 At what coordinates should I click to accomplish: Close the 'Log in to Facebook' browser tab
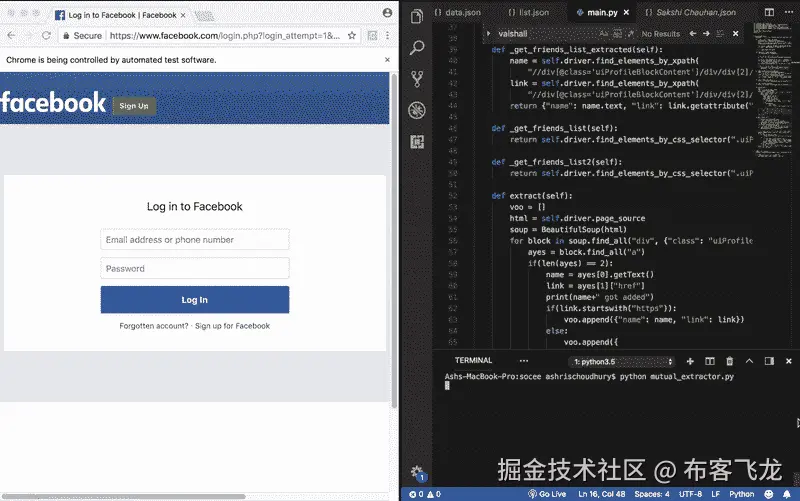click(x=183, y=15)
